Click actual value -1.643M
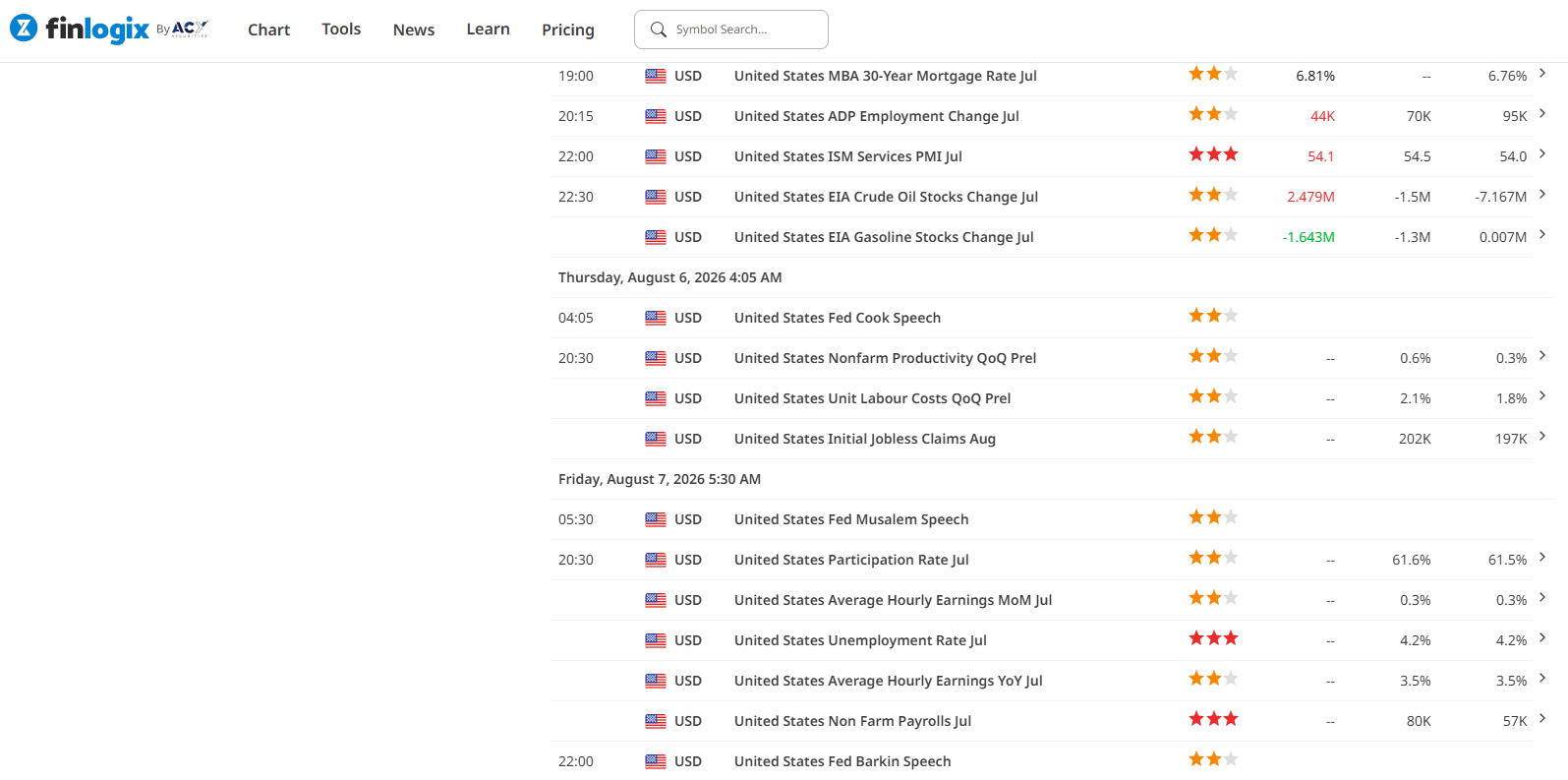1568x780 pixels. 1308,237
